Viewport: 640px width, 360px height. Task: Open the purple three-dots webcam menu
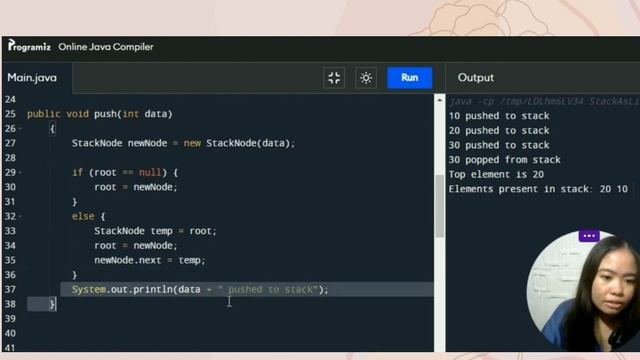tap(589, 236)
